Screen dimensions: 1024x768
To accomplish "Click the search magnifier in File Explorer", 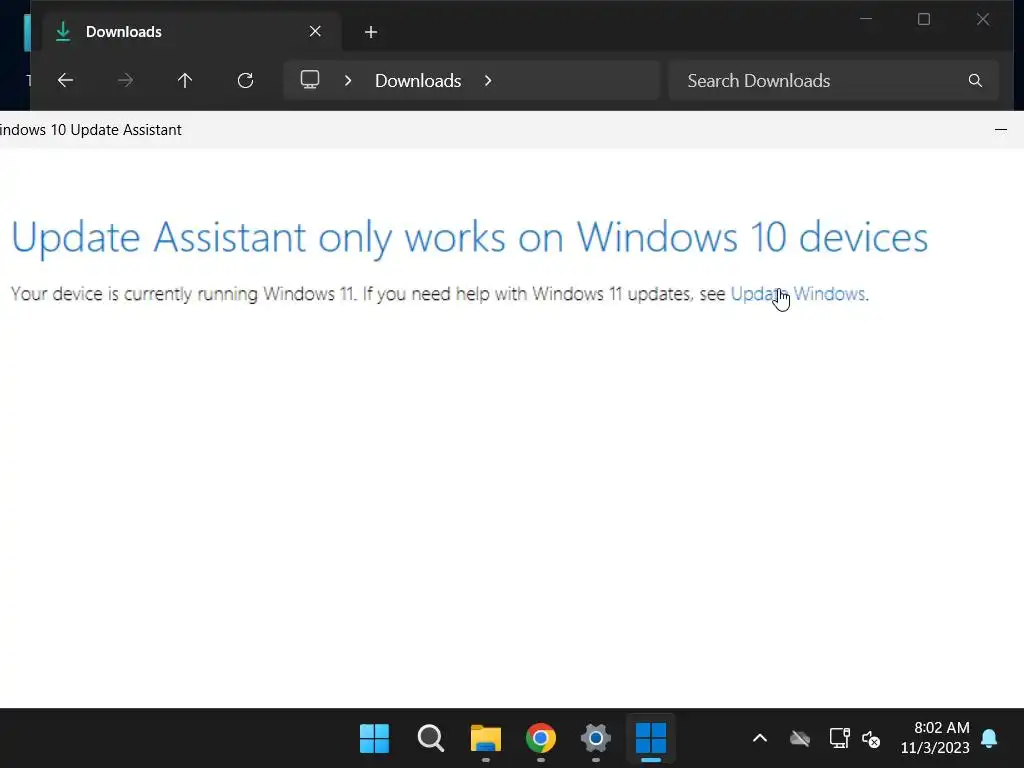I will pos(975,80).
